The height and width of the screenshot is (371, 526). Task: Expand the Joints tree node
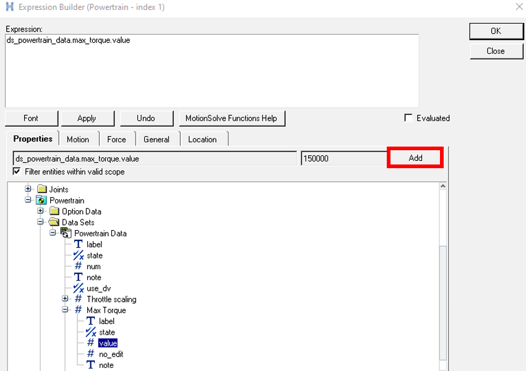(x=28, y=189)
